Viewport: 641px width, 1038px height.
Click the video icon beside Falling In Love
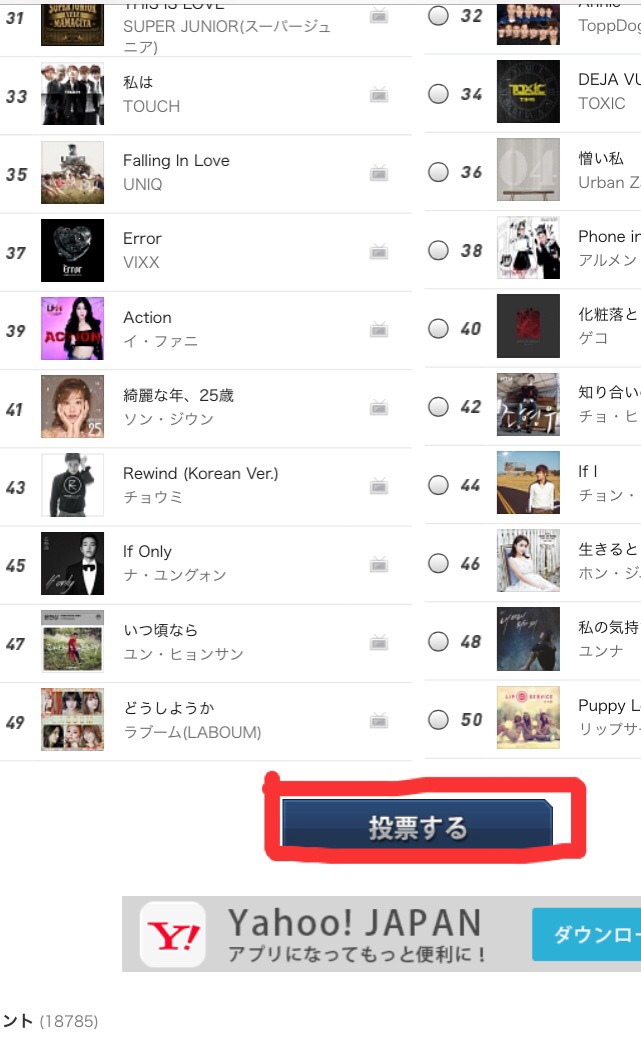pos(379,173)
